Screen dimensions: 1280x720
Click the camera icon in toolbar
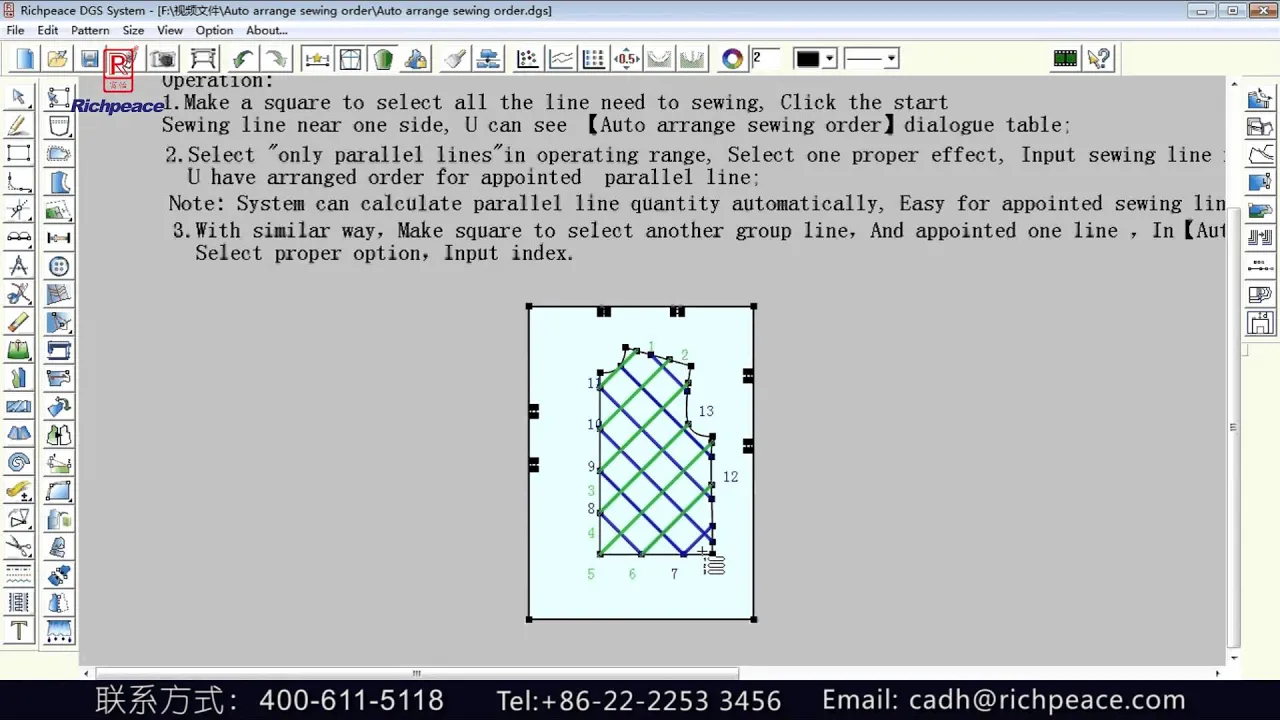(163, 59)
